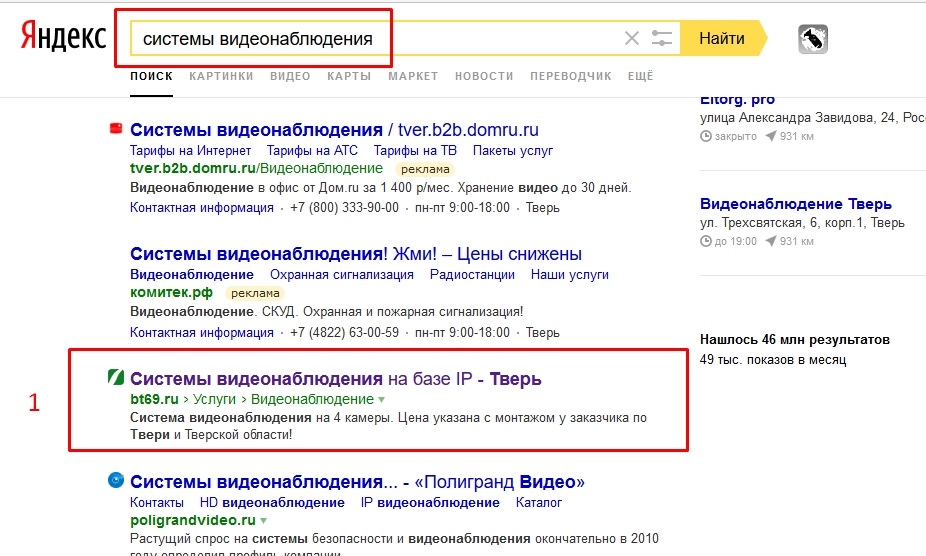926x556 pixels.
Task: Click the реклама label on domru ad
Action: pyautogui.click(x=425, y=170)
